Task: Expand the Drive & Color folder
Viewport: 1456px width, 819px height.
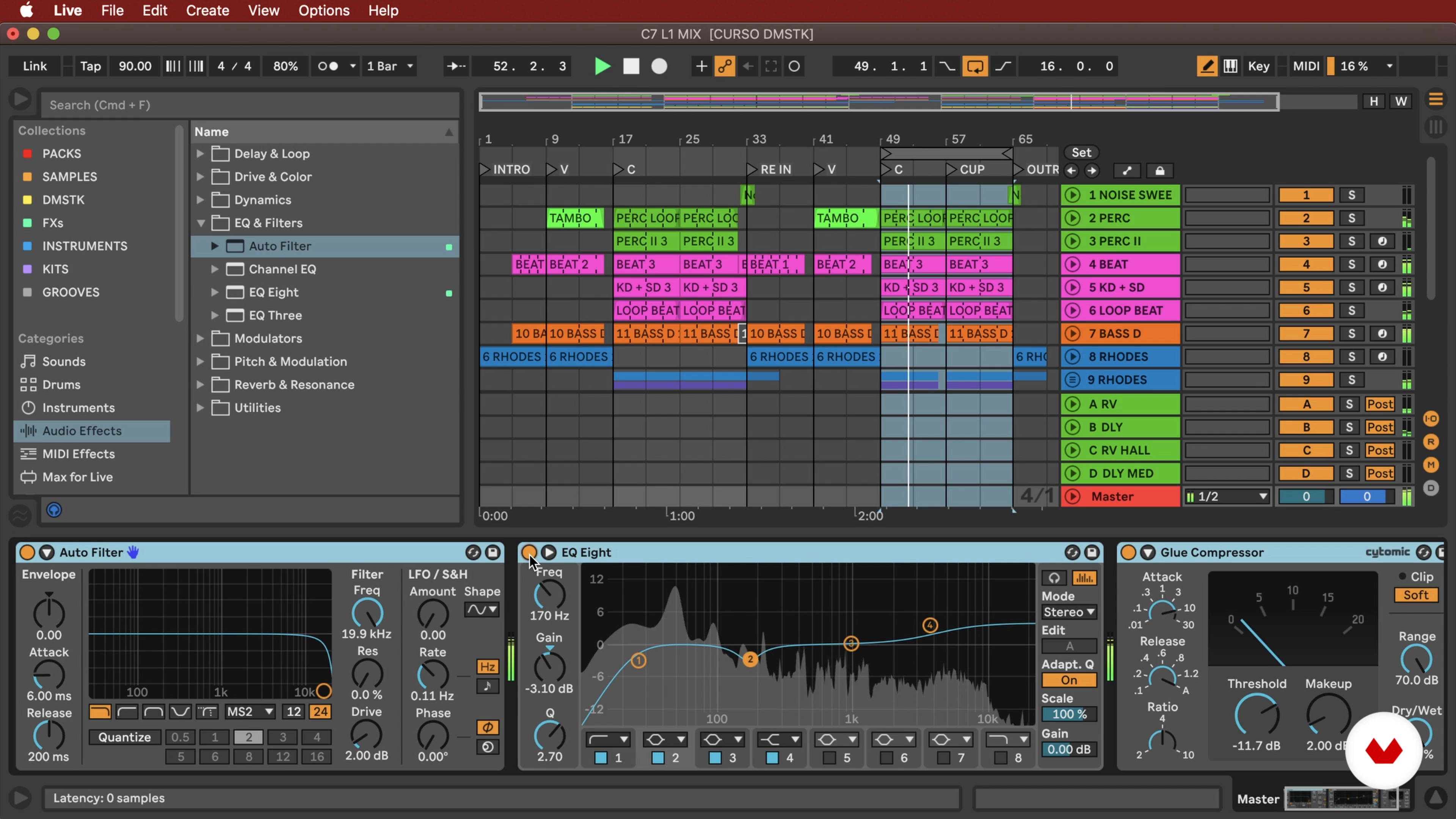Action: (200, 176)
